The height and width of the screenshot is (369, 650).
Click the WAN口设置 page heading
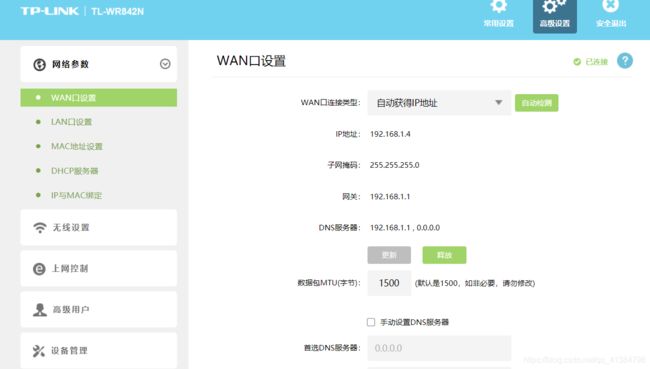251,61
